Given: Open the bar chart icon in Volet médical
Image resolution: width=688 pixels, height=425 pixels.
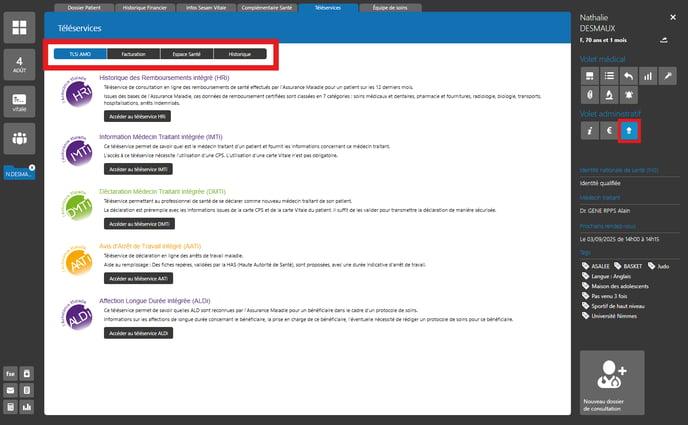Looking at the screenshot, I should tap(647, 75).
